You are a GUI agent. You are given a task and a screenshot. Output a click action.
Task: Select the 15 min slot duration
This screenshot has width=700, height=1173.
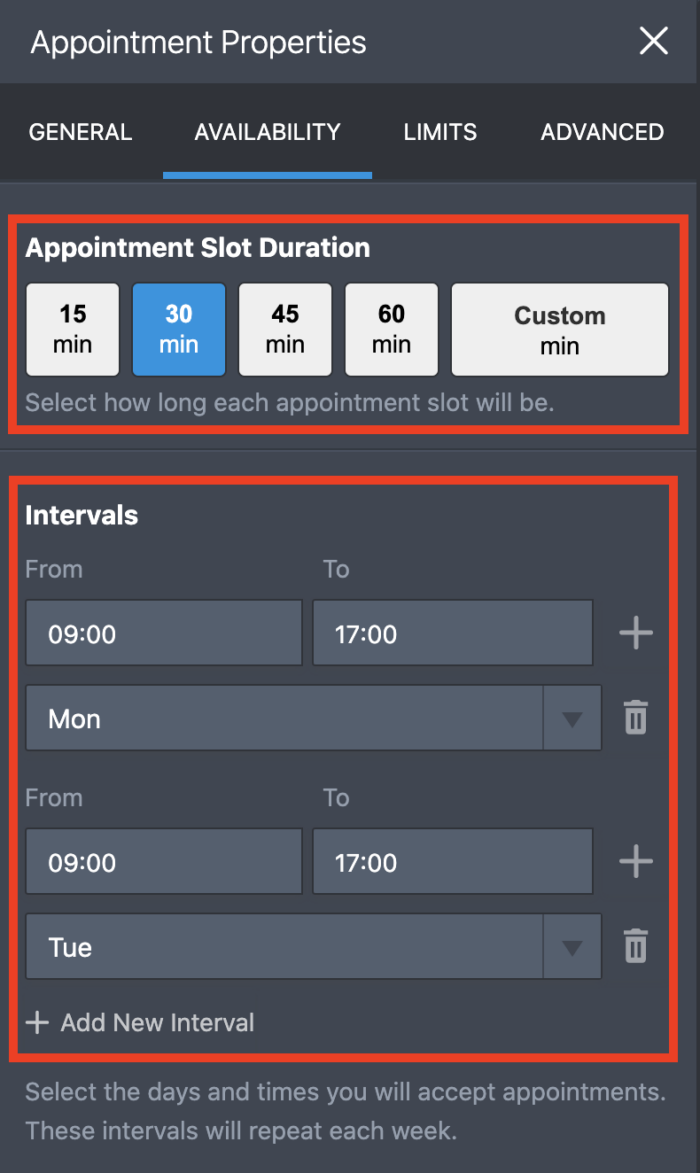(72, 329)
